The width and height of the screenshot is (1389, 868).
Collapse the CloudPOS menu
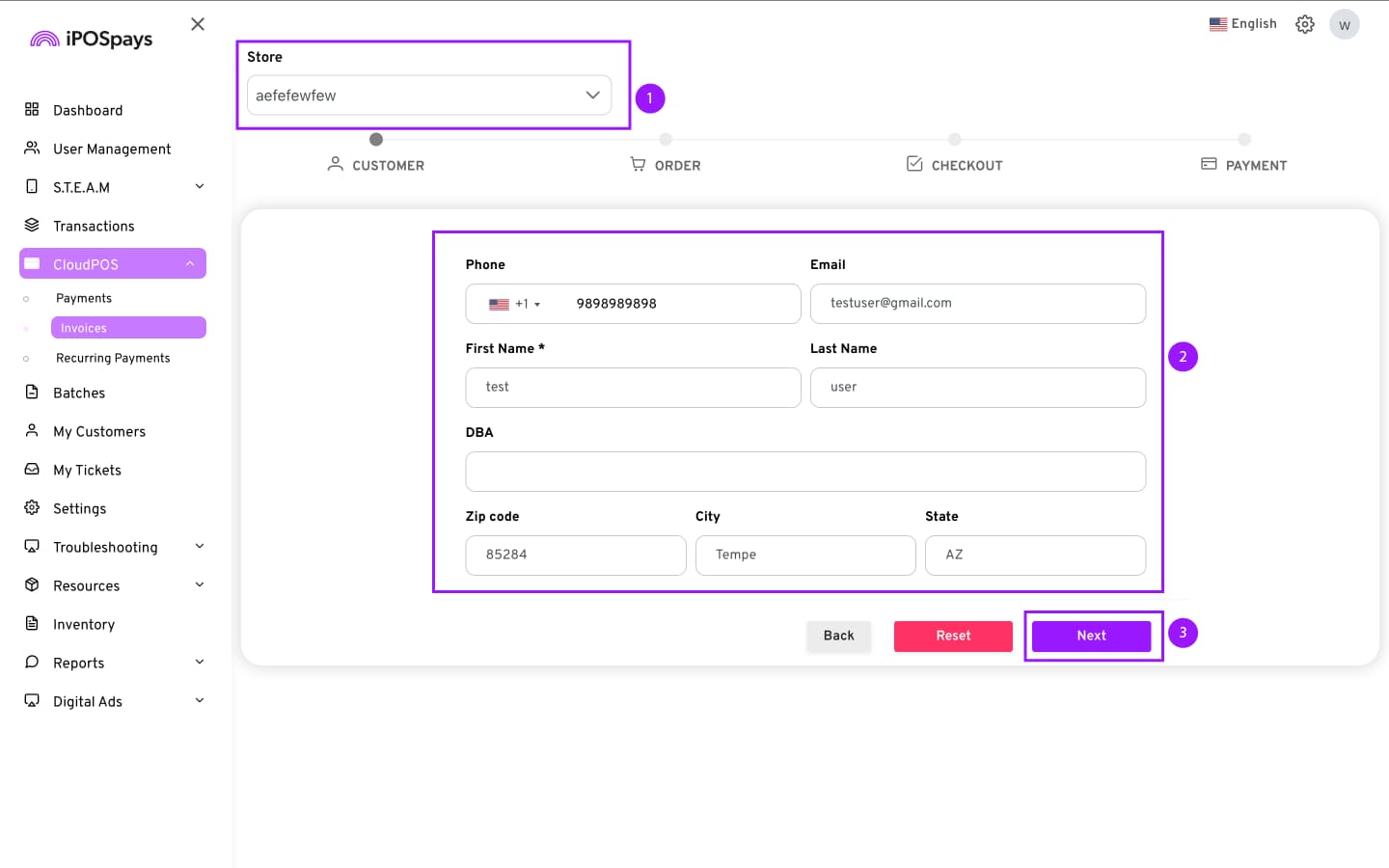point(190,264)
